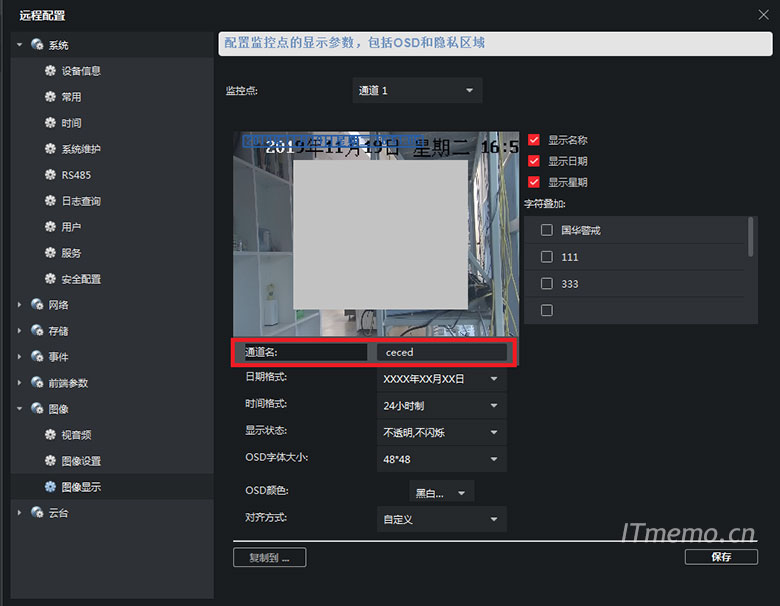
Task: Open the 时间格式 24小时制 dropdown
Action: pos(442,405)
